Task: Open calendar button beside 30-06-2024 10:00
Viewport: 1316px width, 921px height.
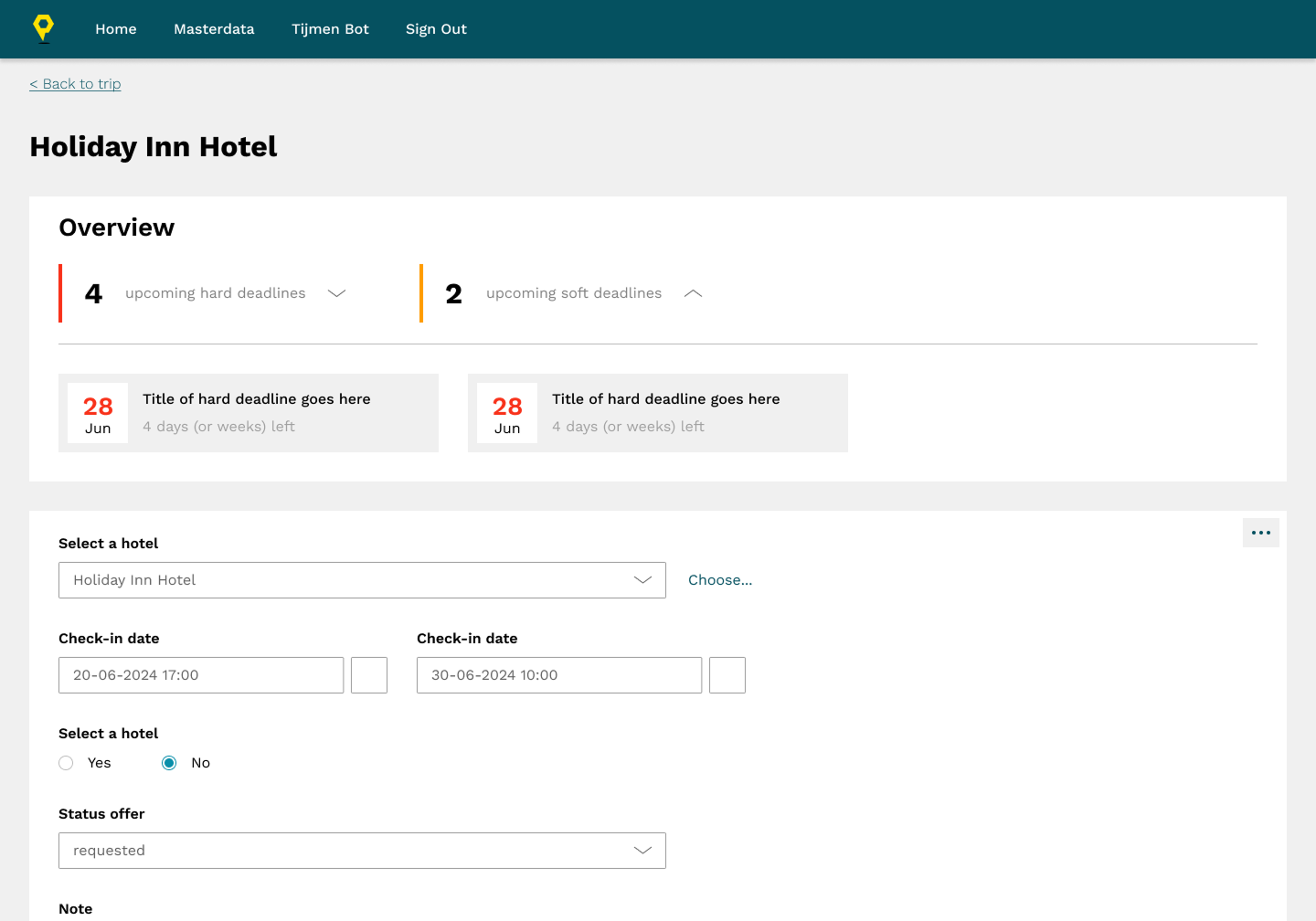Action: pos(727,675)
